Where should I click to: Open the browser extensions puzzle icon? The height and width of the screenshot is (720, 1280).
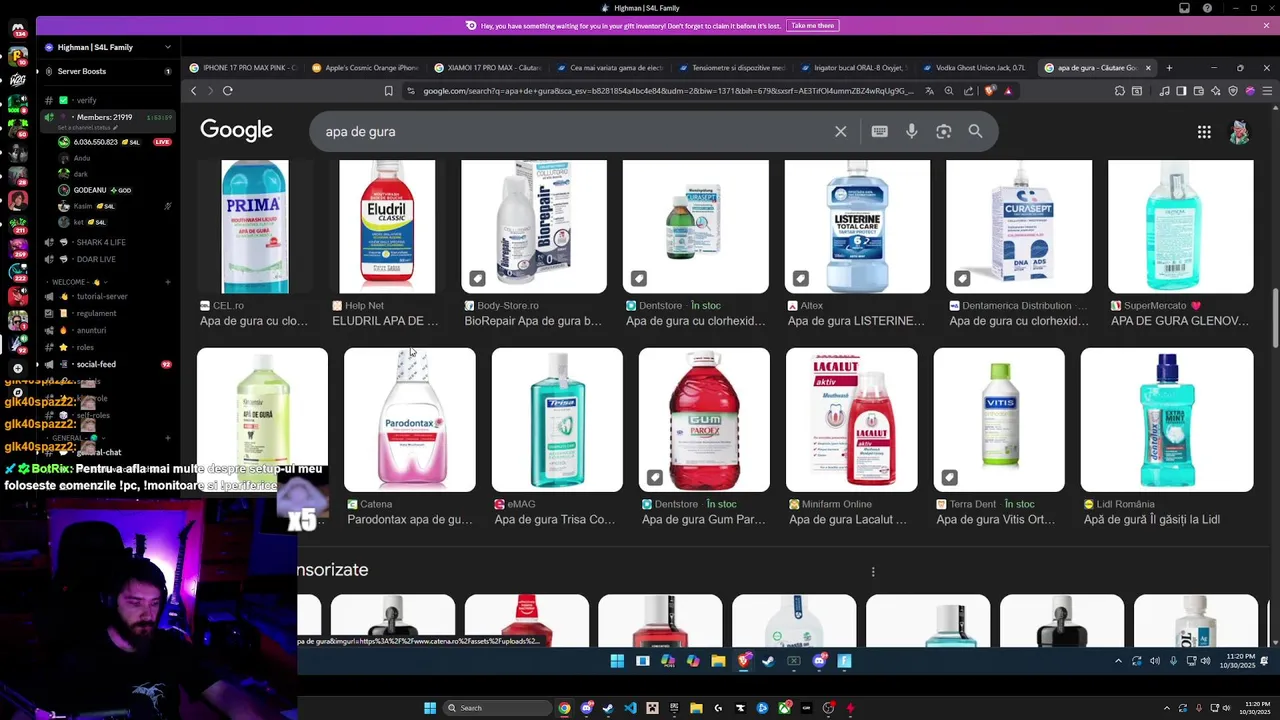coord(1119,91)
